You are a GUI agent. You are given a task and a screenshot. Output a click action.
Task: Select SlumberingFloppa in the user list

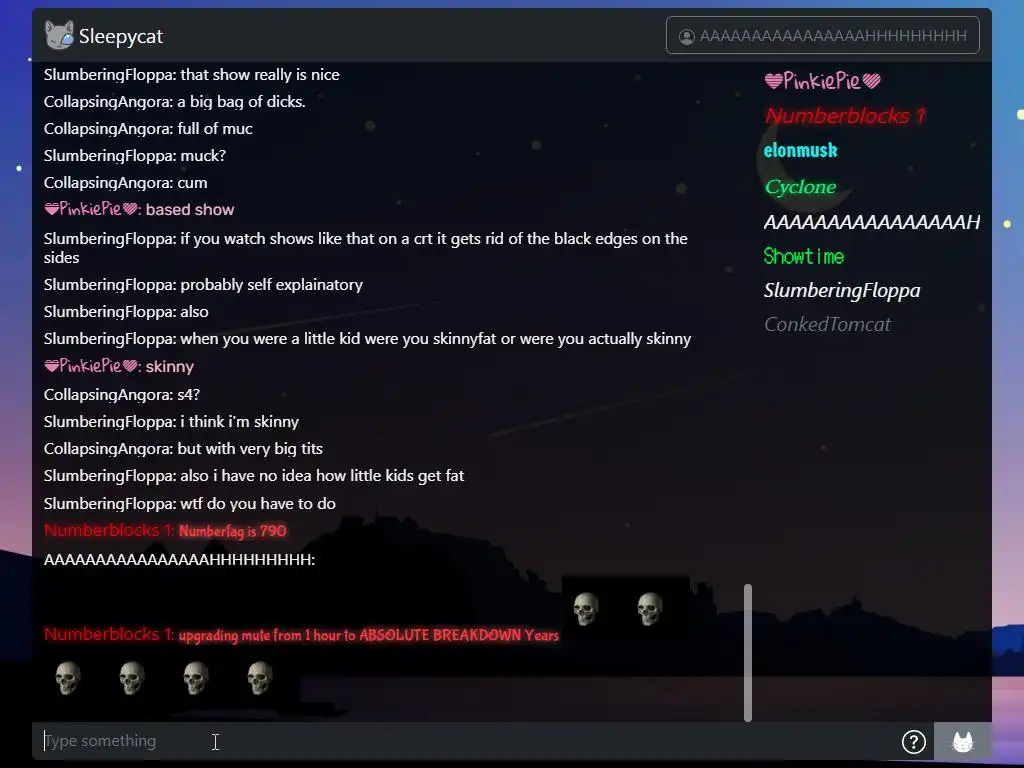click(x=842, y=291)
